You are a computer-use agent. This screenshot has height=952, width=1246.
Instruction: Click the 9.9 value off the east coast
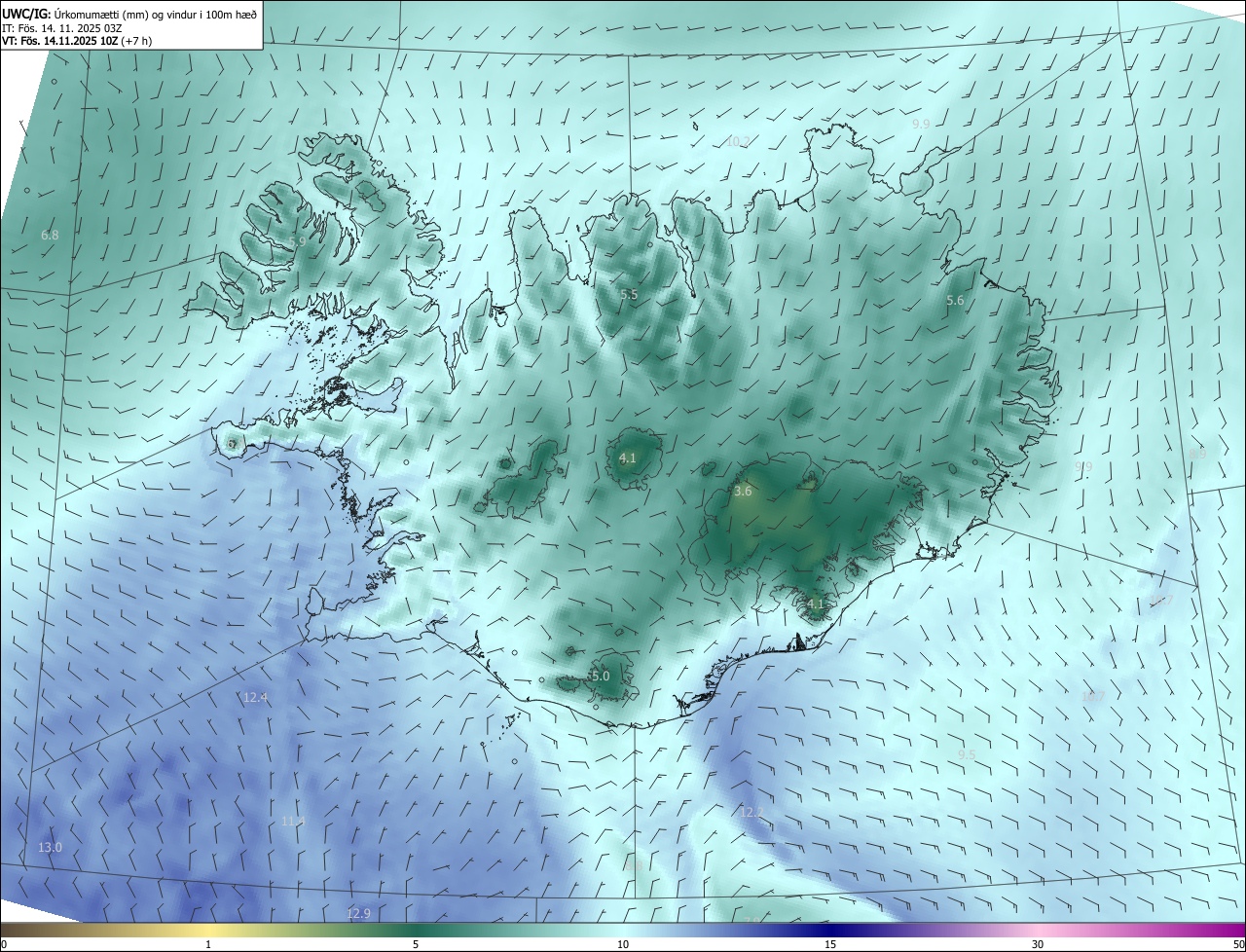pos(1083,467)
